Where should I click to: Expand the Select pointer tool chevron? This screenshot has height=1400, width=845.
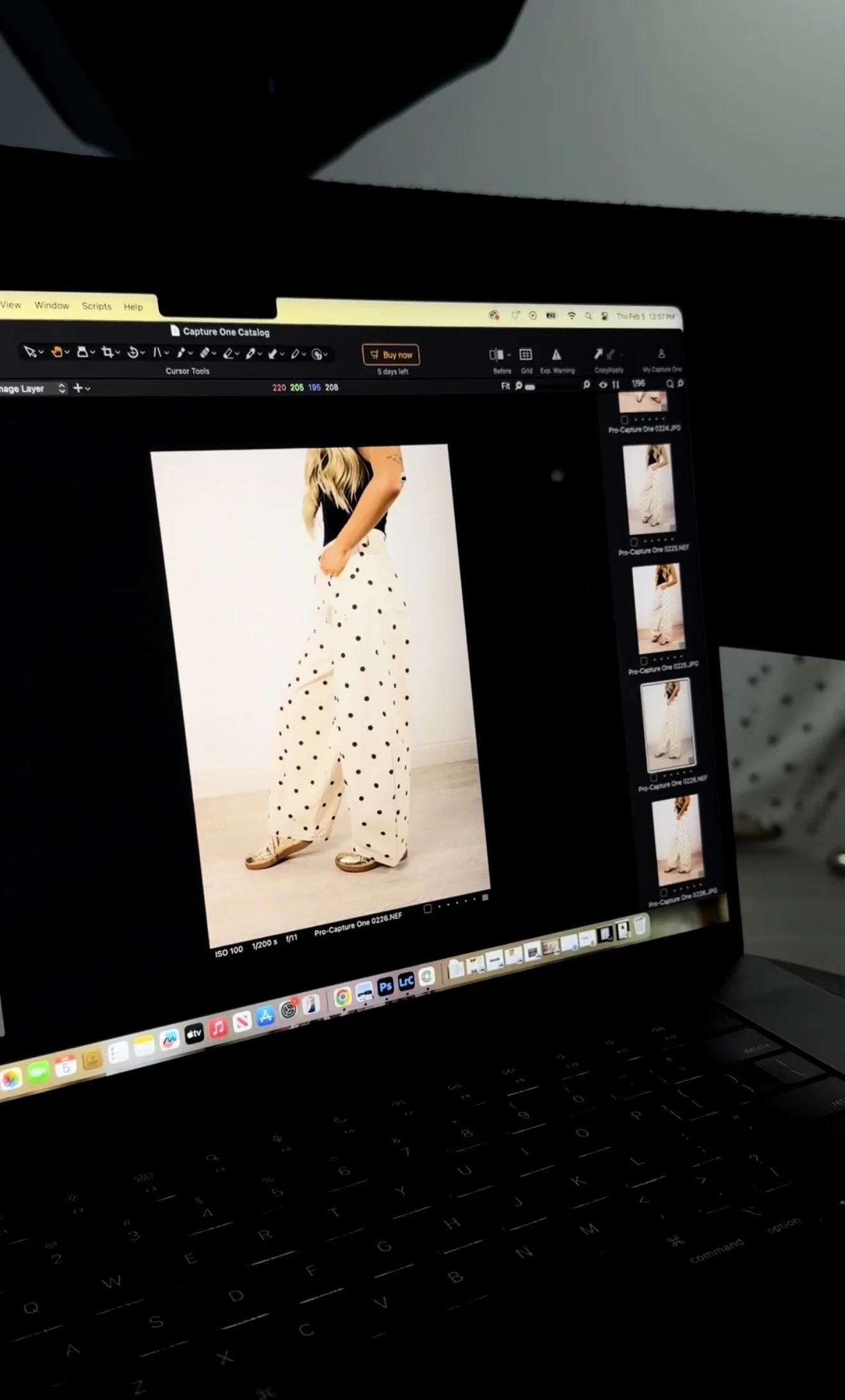(41, 353)
